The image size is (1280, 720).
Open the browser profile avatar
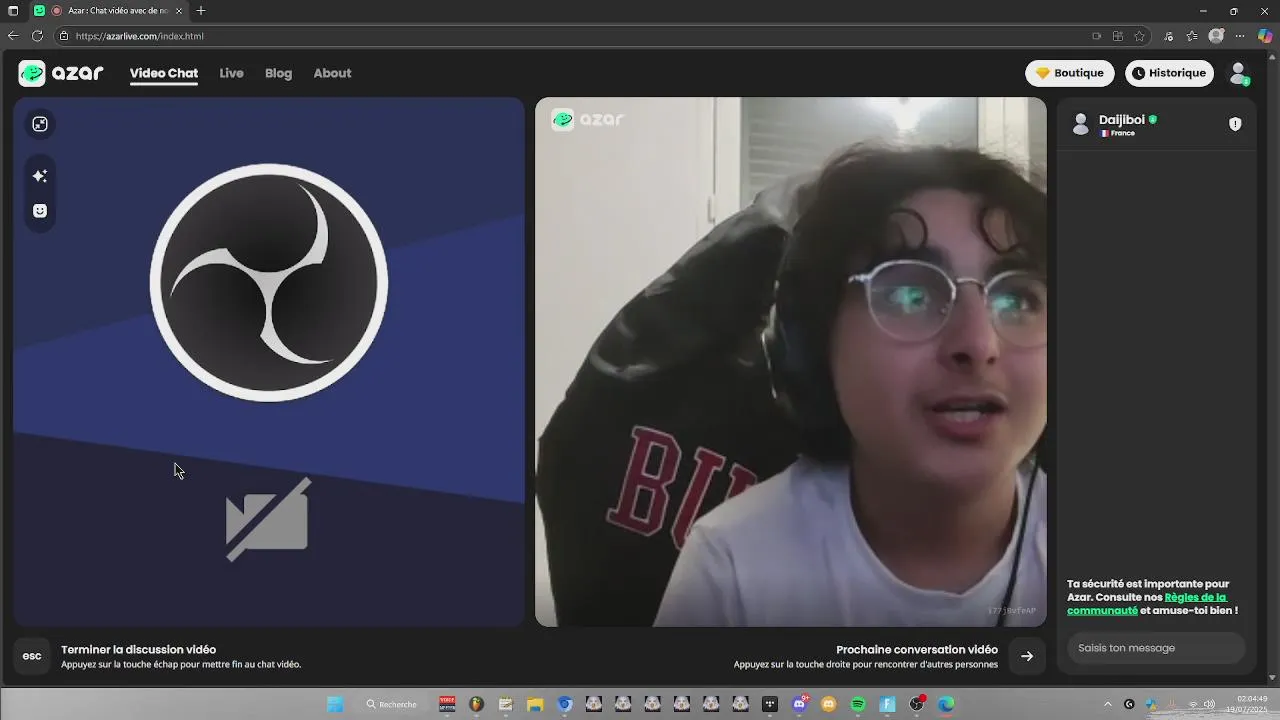pyautogui.click(x=1216, y=36)
